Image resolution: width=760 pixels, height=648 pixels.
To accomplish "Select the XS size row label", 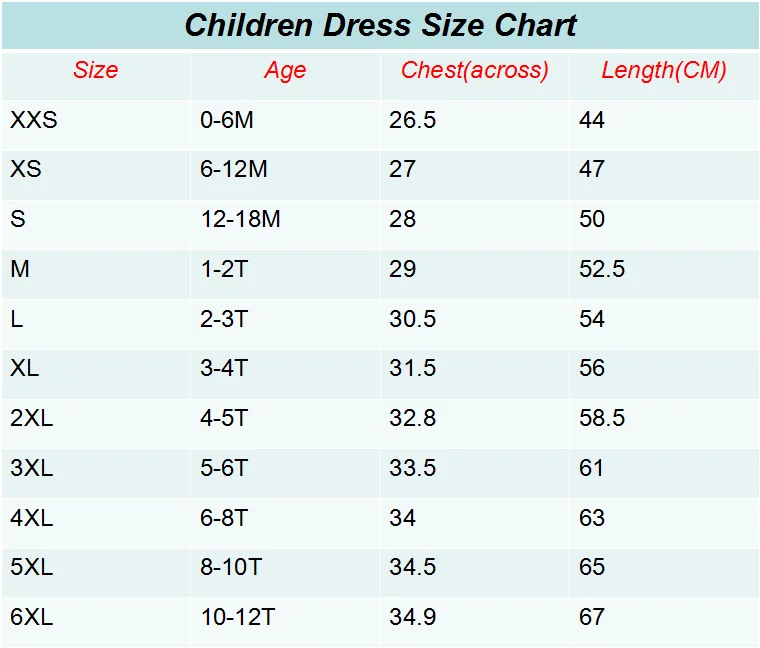I will point(26,169).
